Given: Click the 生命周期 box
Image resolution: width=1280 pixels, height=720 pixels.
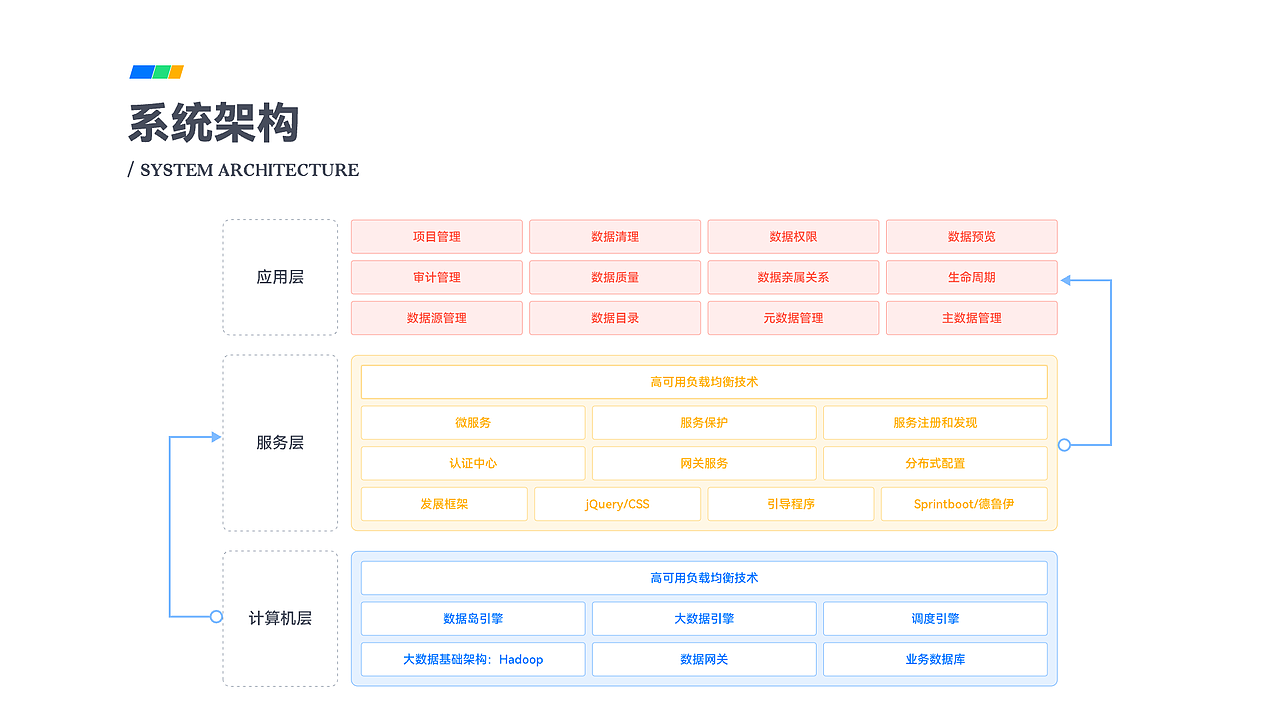Looking at the screenshot, I should 971,277.
